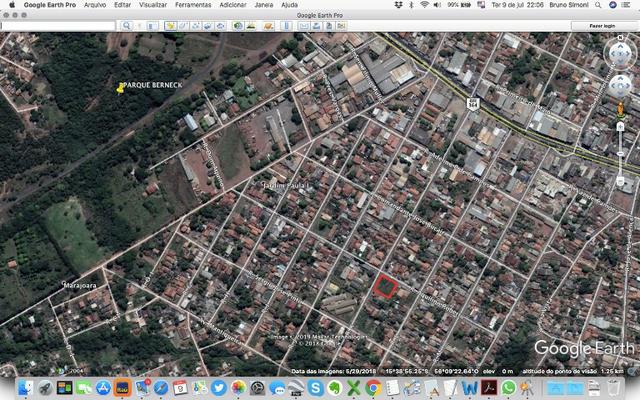Toggle the sidebar visibility toolbar button

point(151,26)
